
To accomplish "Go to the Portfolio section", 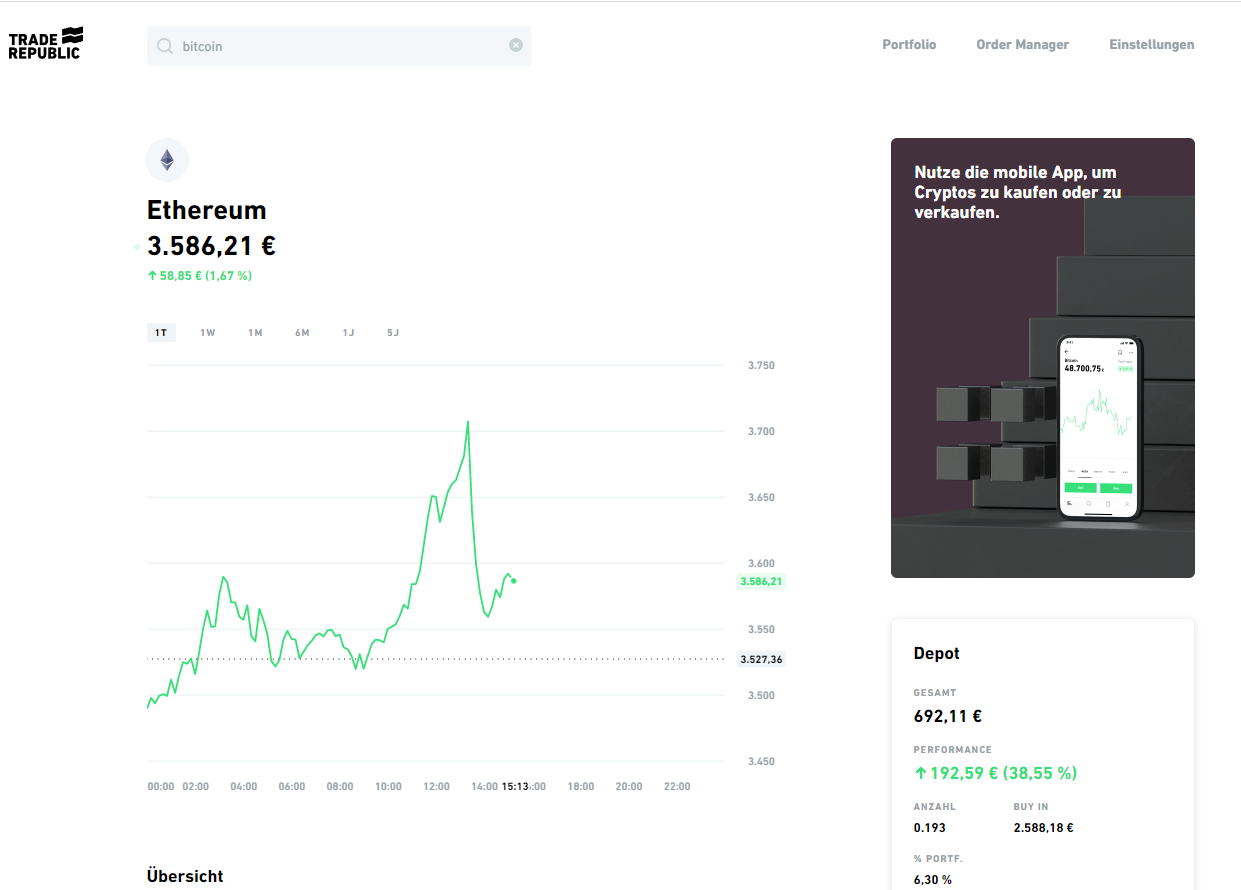I will [909, 44].
